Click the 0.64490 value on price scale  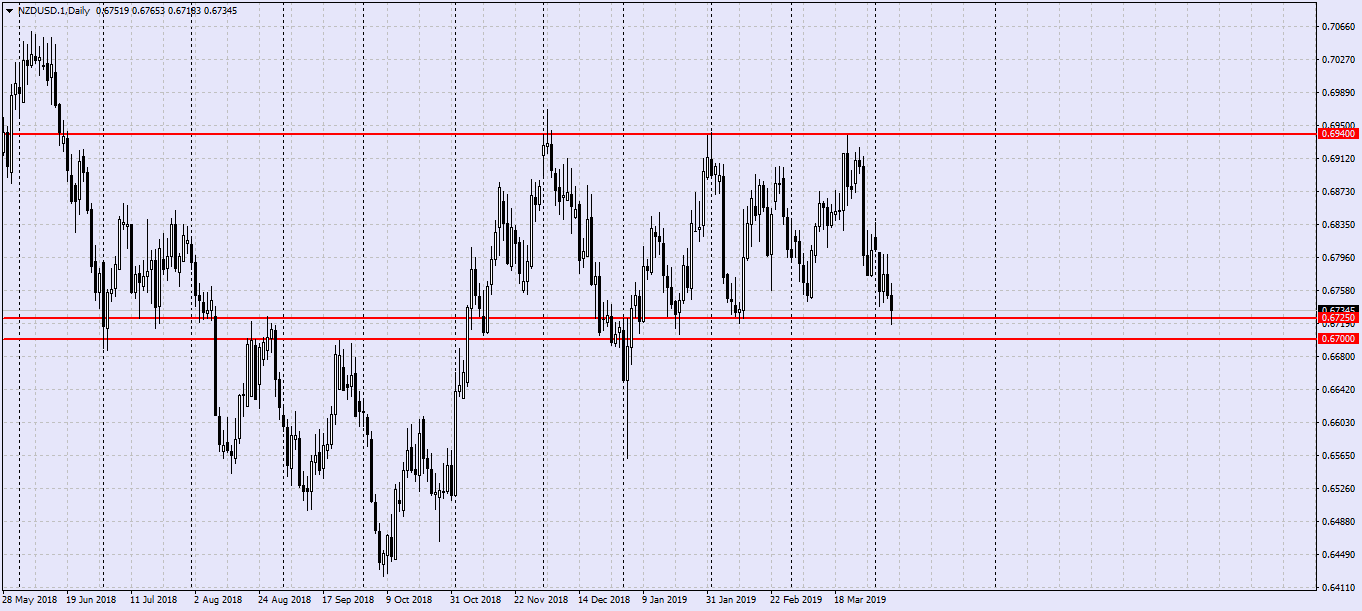1338,555
